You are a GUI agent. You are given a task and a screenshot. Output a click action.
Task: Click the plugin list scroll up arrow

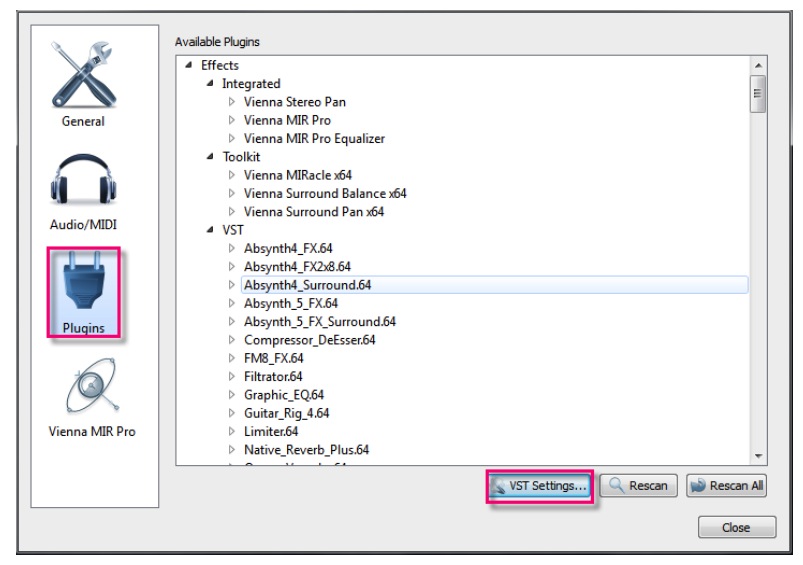coord(758,66)
